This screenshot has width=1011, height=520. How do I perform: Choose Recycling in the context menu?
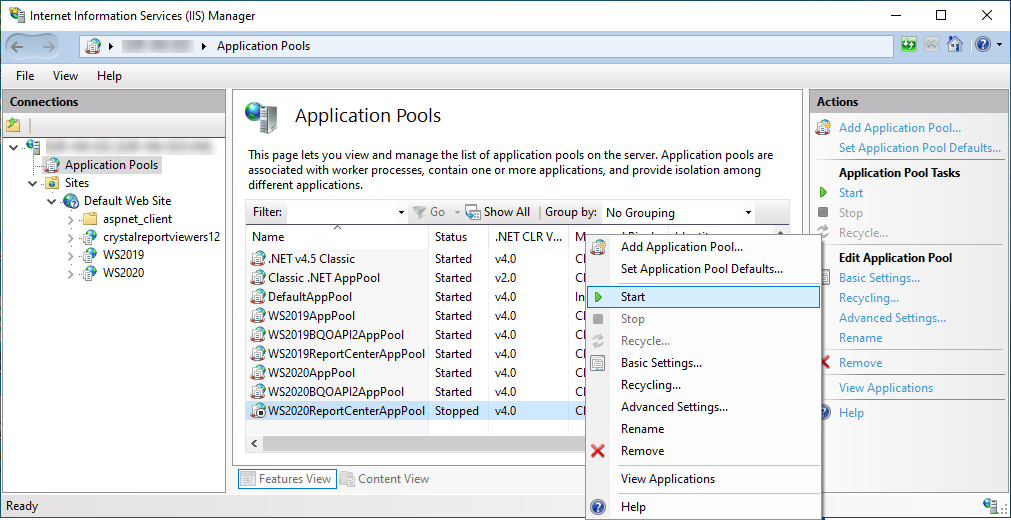click(703, 385)
